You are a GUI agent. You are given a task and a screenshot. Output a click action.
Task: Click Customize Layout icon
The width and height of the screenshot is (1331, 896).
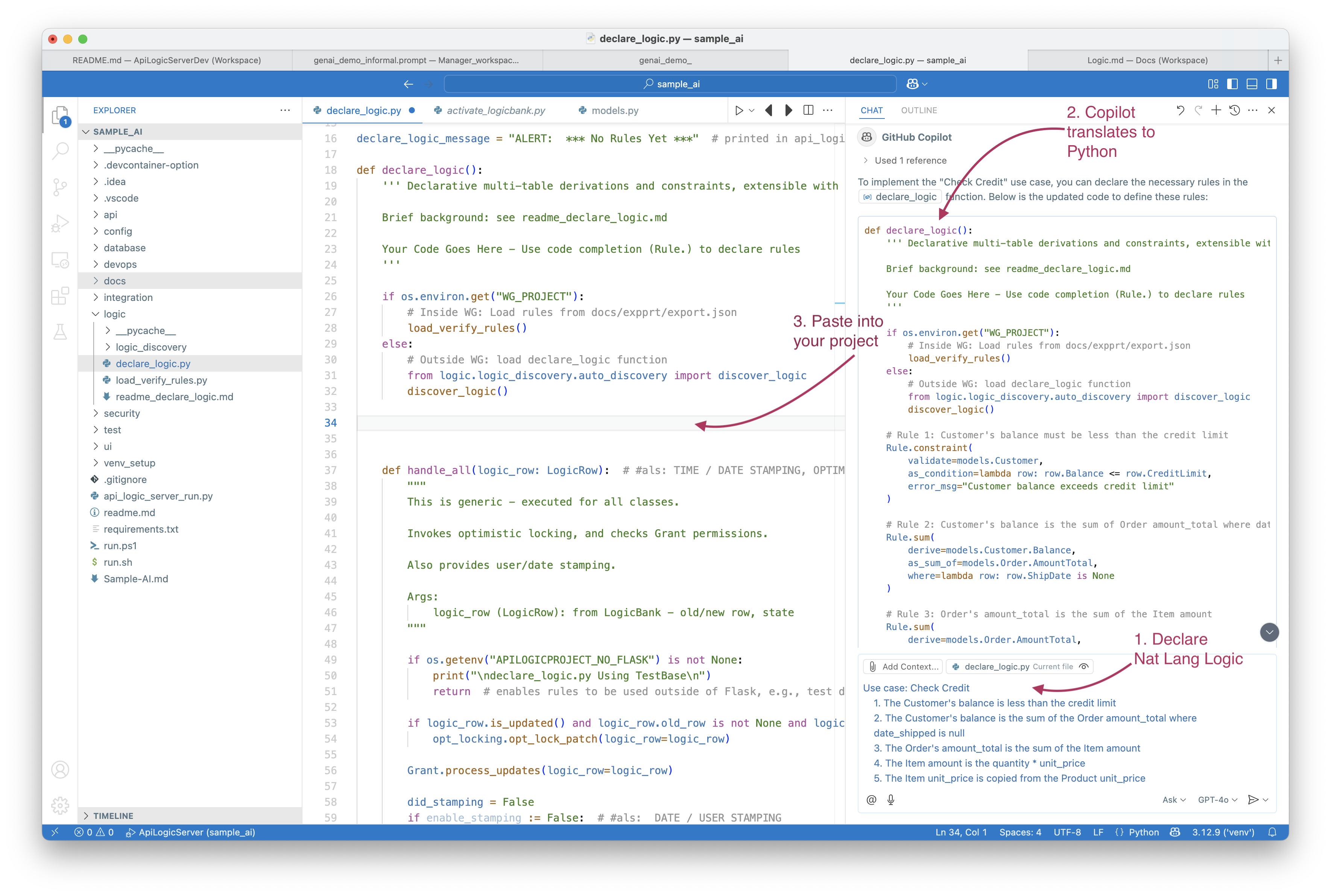point(1213,84)
